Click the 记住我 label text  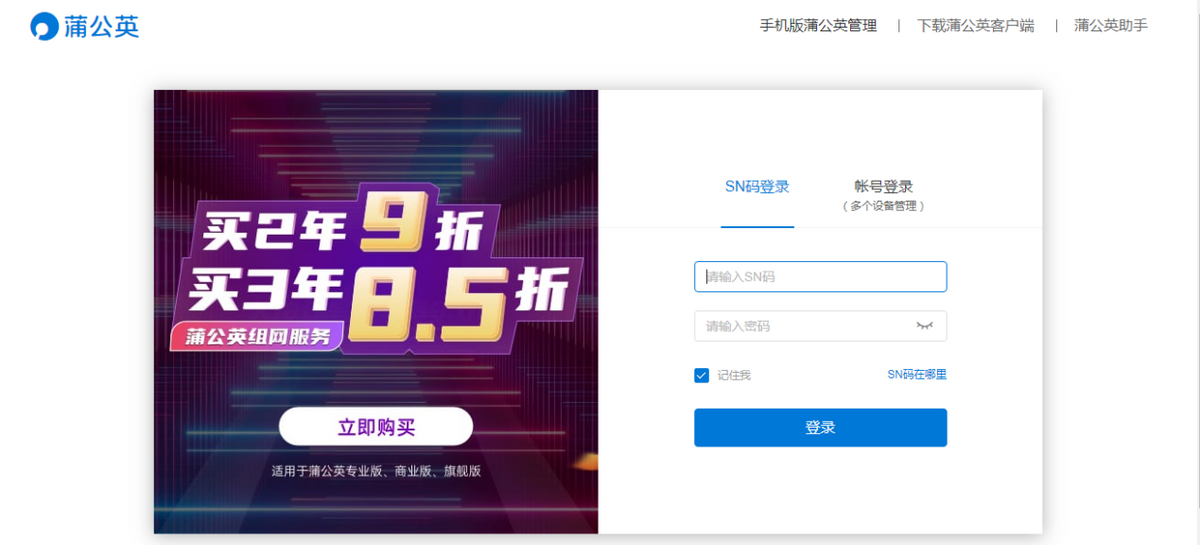(x=734, y=375)
